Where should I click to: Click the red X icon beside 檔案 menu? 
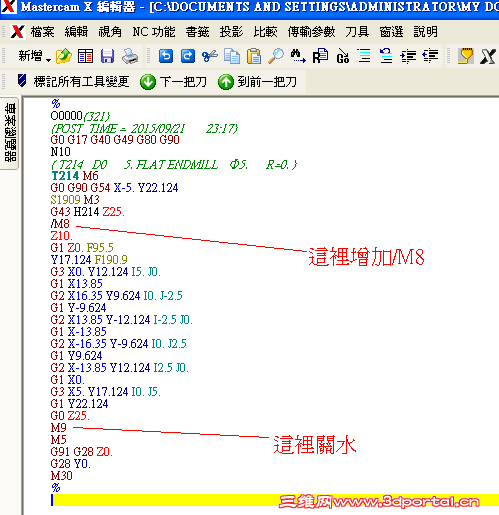(x=17, y=32)
